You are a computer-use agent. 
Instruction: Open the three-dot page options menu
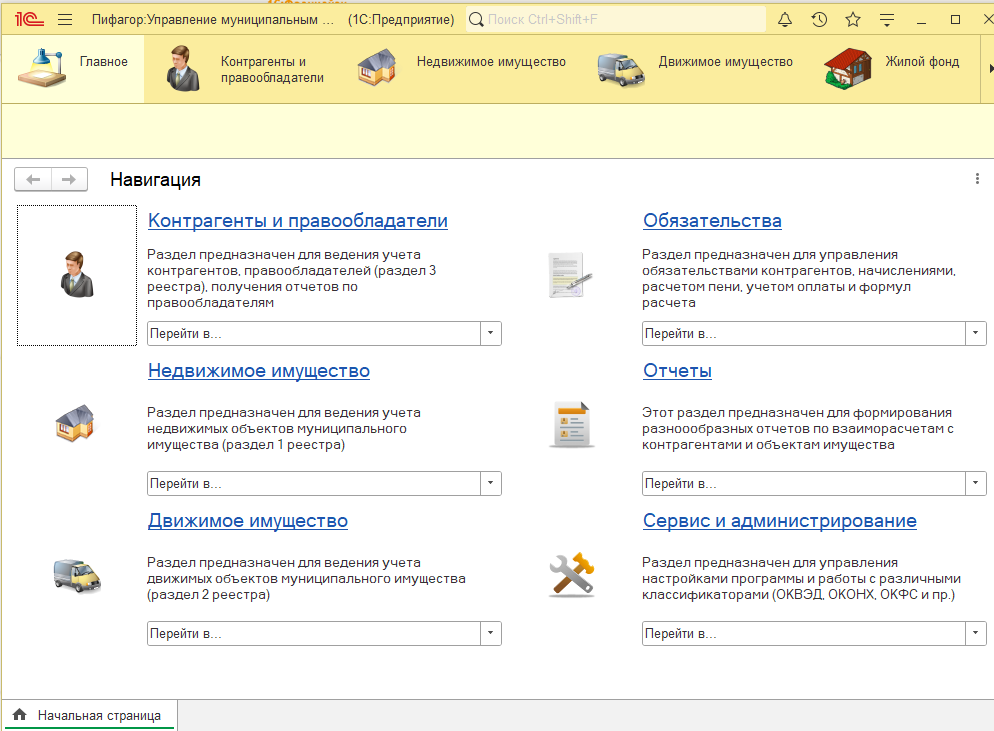tap(977, 179)
